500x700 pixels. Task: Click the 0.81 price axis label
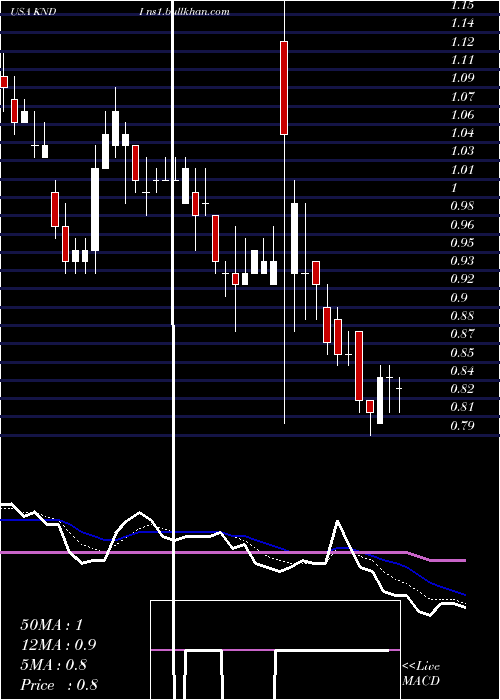(462, 407)
